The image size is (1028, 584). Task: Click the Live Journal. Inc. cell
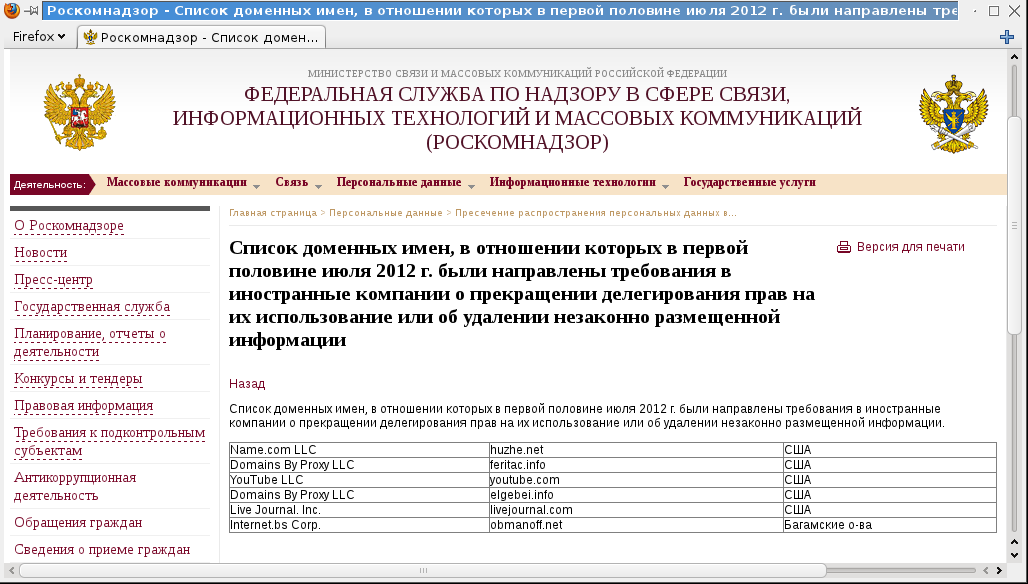[x=359, y=510]
